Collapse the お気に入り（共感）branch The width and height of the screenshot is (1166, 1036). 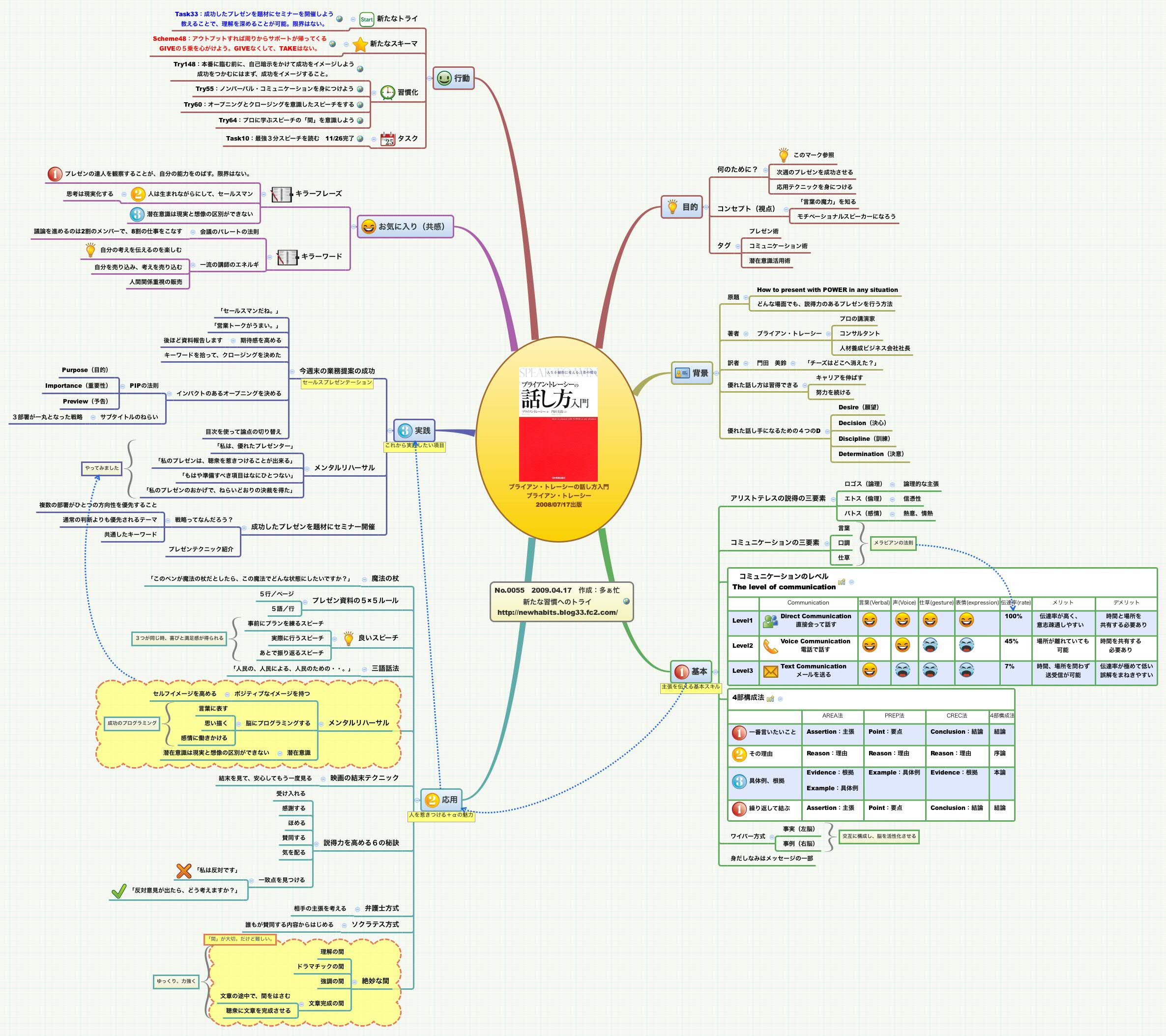[x=354, y=226]
